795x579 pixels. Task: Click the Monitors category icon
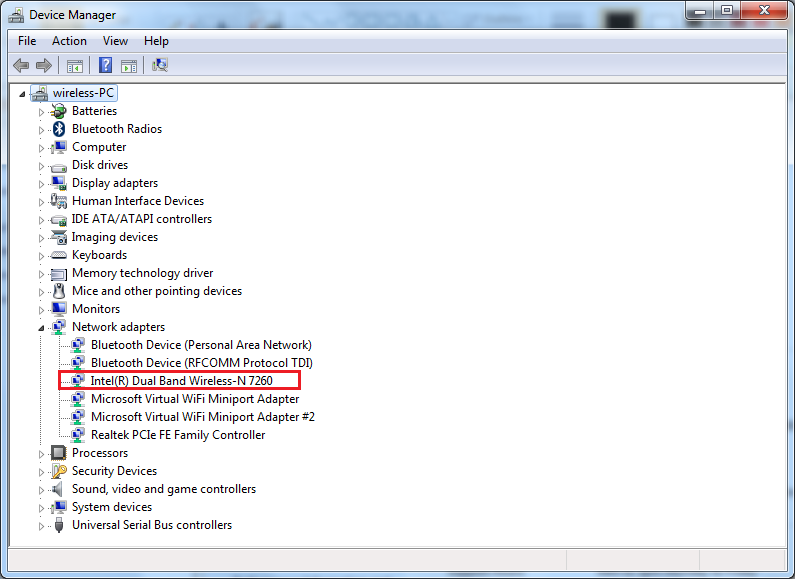(59, 309)
